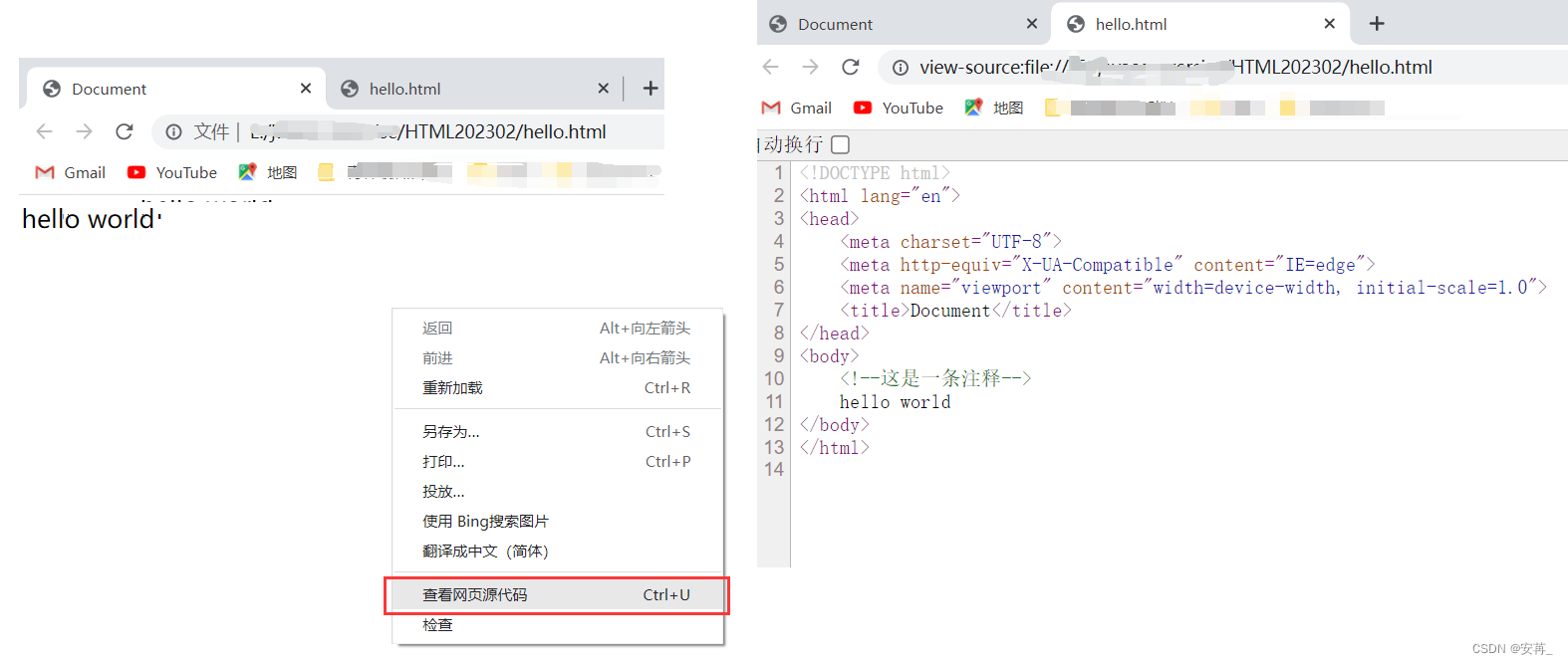Click hello world text in source line 11

[x=895, y=402]
